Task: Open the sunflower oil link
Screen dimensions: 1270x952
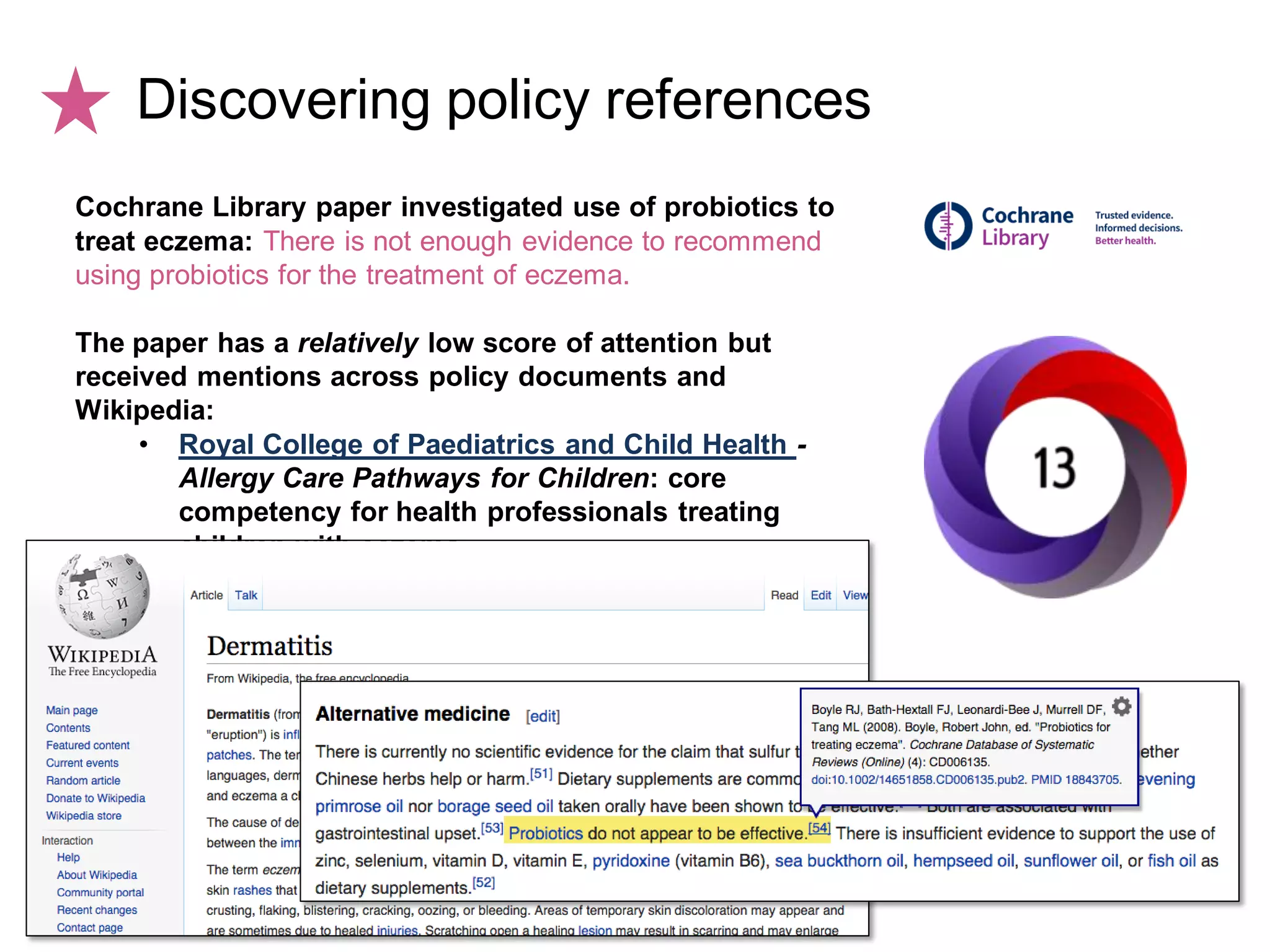Action: click(1071, 861)
